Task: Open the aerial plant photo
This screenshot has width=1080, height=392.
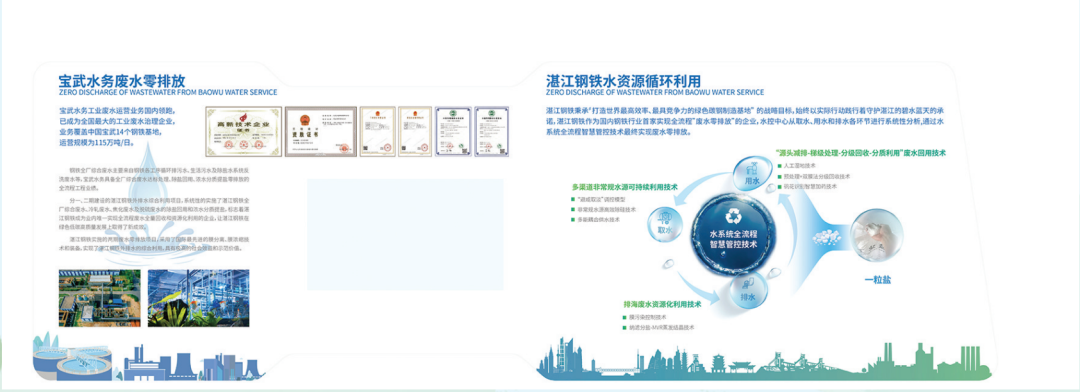Action: click(99, 298)
